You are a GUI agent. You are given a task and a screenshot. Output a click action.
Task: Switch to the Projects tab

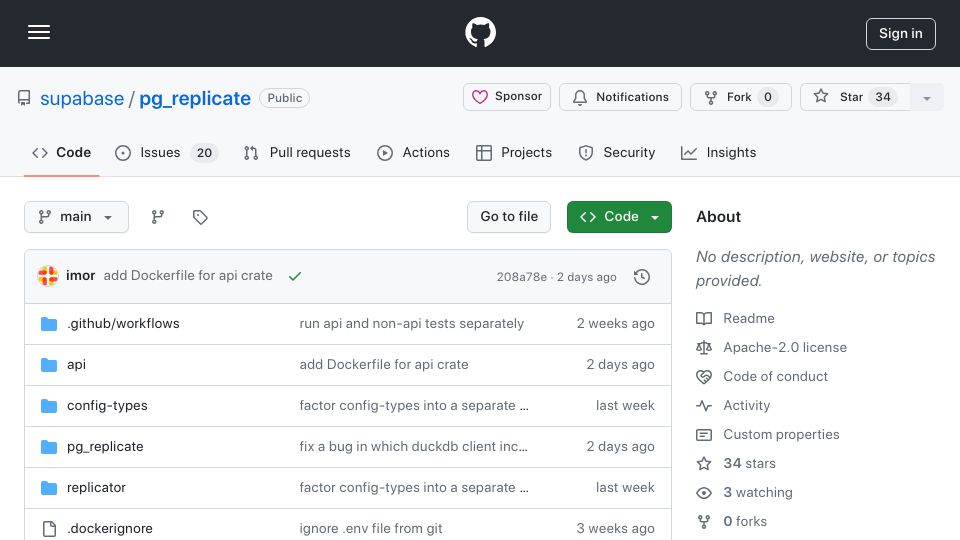point(514,152)
